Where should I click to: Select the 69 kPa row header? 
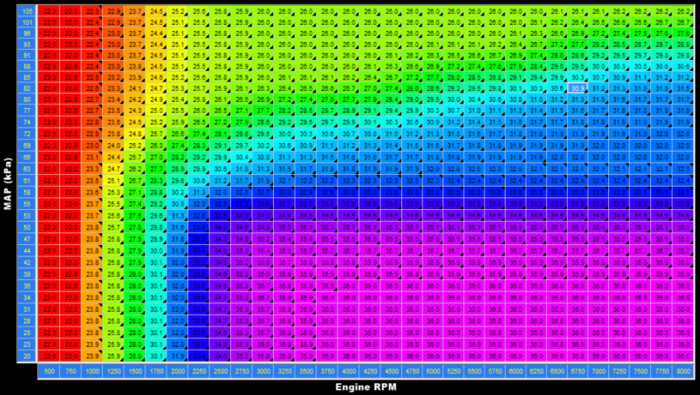click(28, 146)
